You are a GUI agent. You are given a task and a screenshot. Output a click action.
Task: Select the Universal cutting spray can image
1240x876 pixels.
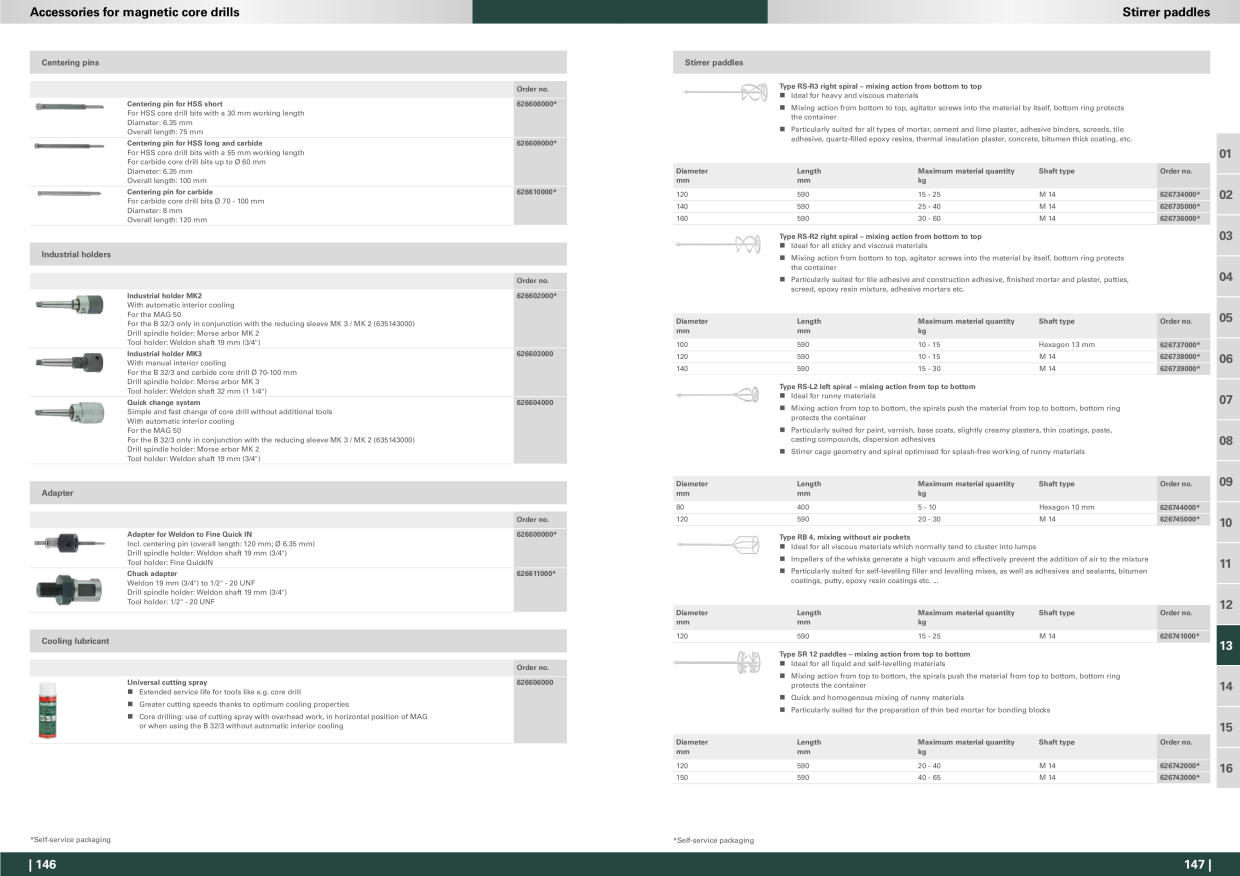coord(46,712)
